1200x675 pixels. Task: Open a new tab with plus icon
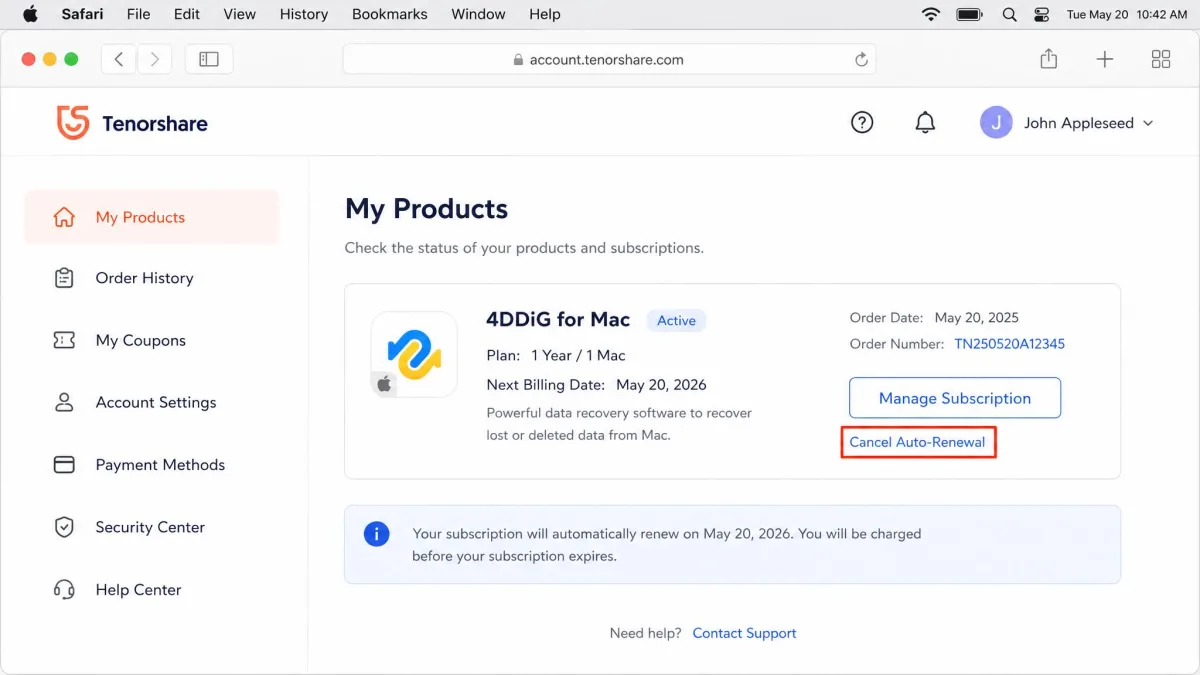click(x=1105, y=59)
